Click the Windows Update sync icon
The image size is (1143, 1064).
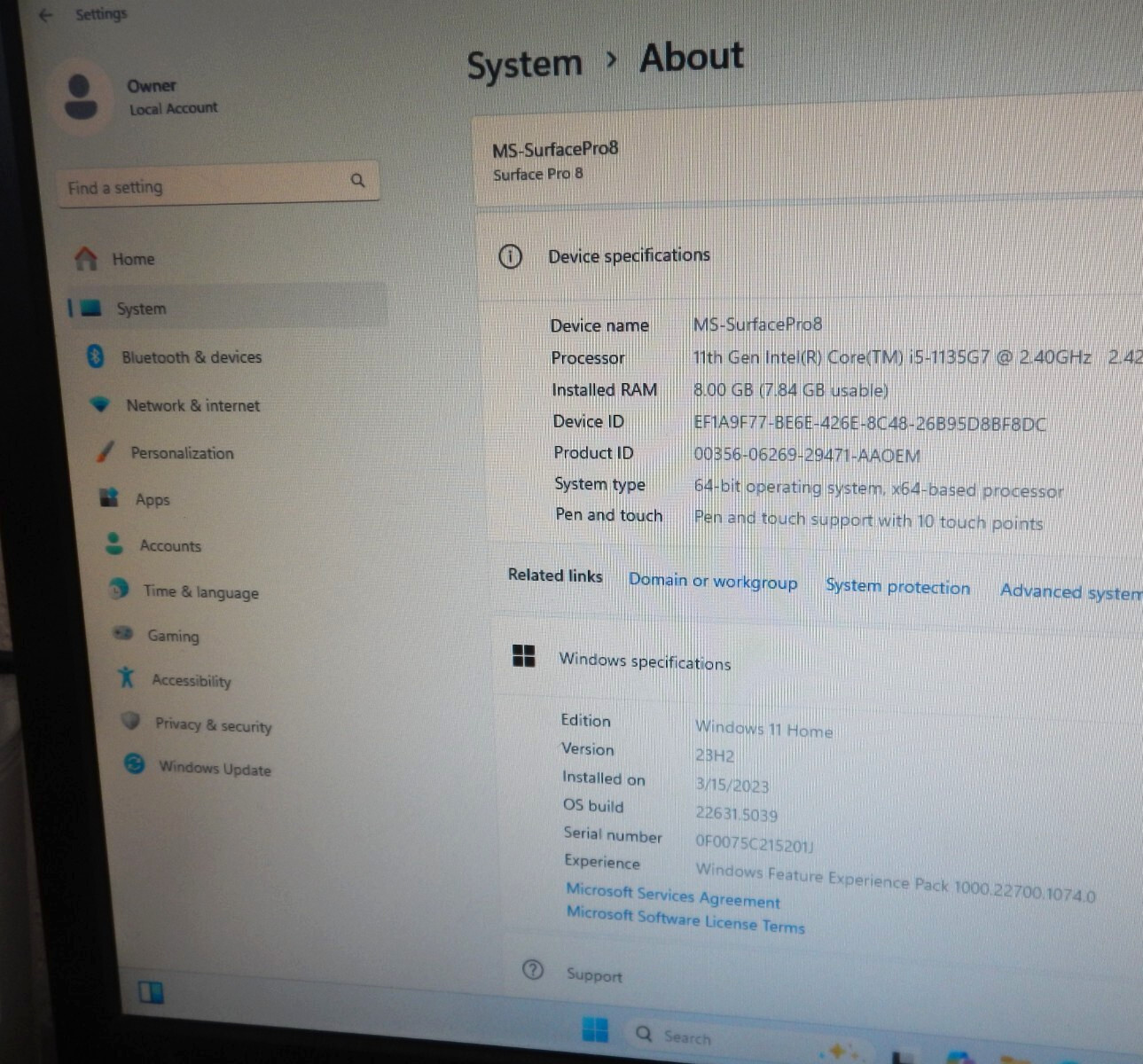pos(134,763)
